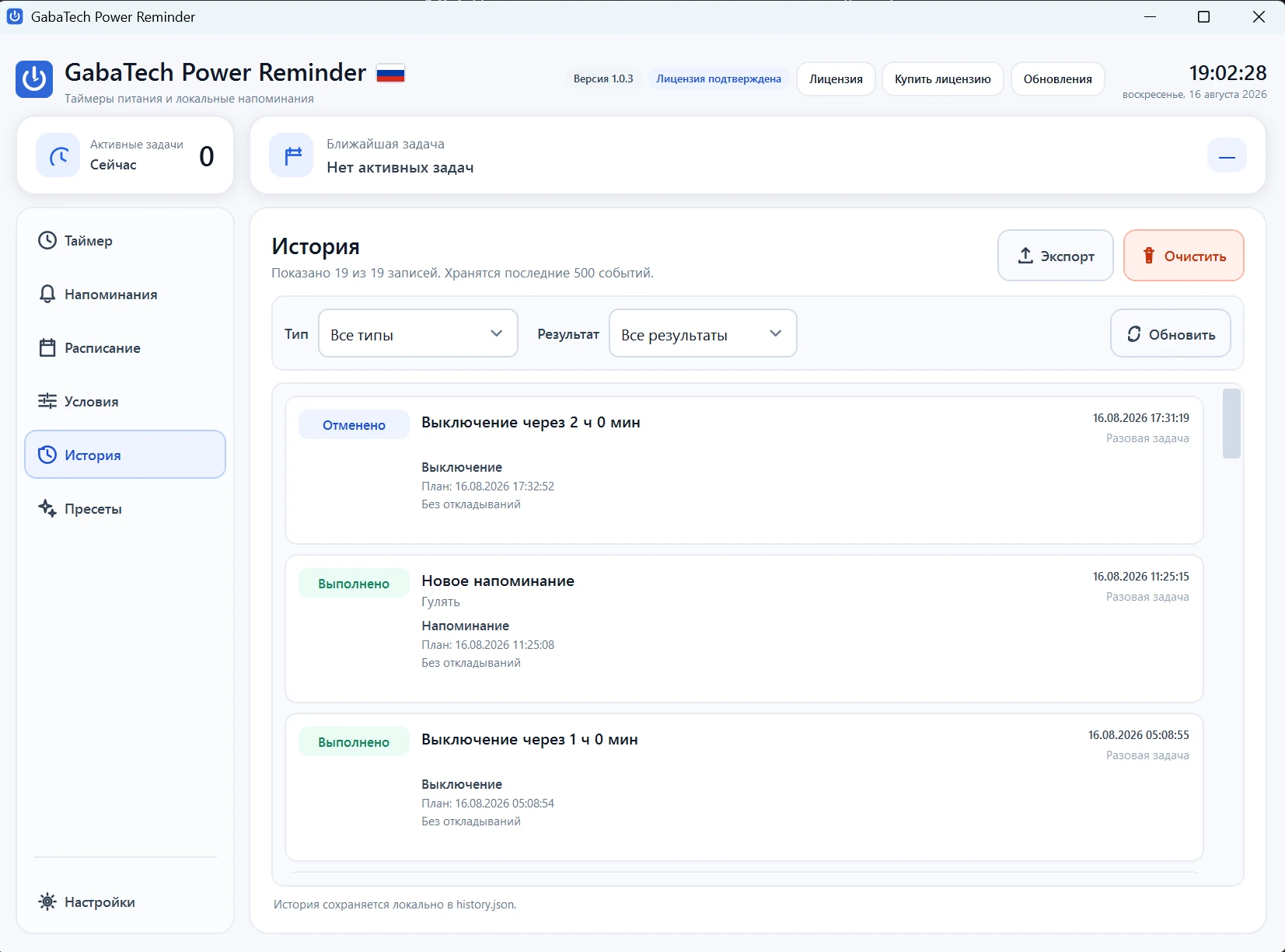Click the Напоминание type label
The height and width of the screenshot is (952, 1285).
click(x=465, y=626)
